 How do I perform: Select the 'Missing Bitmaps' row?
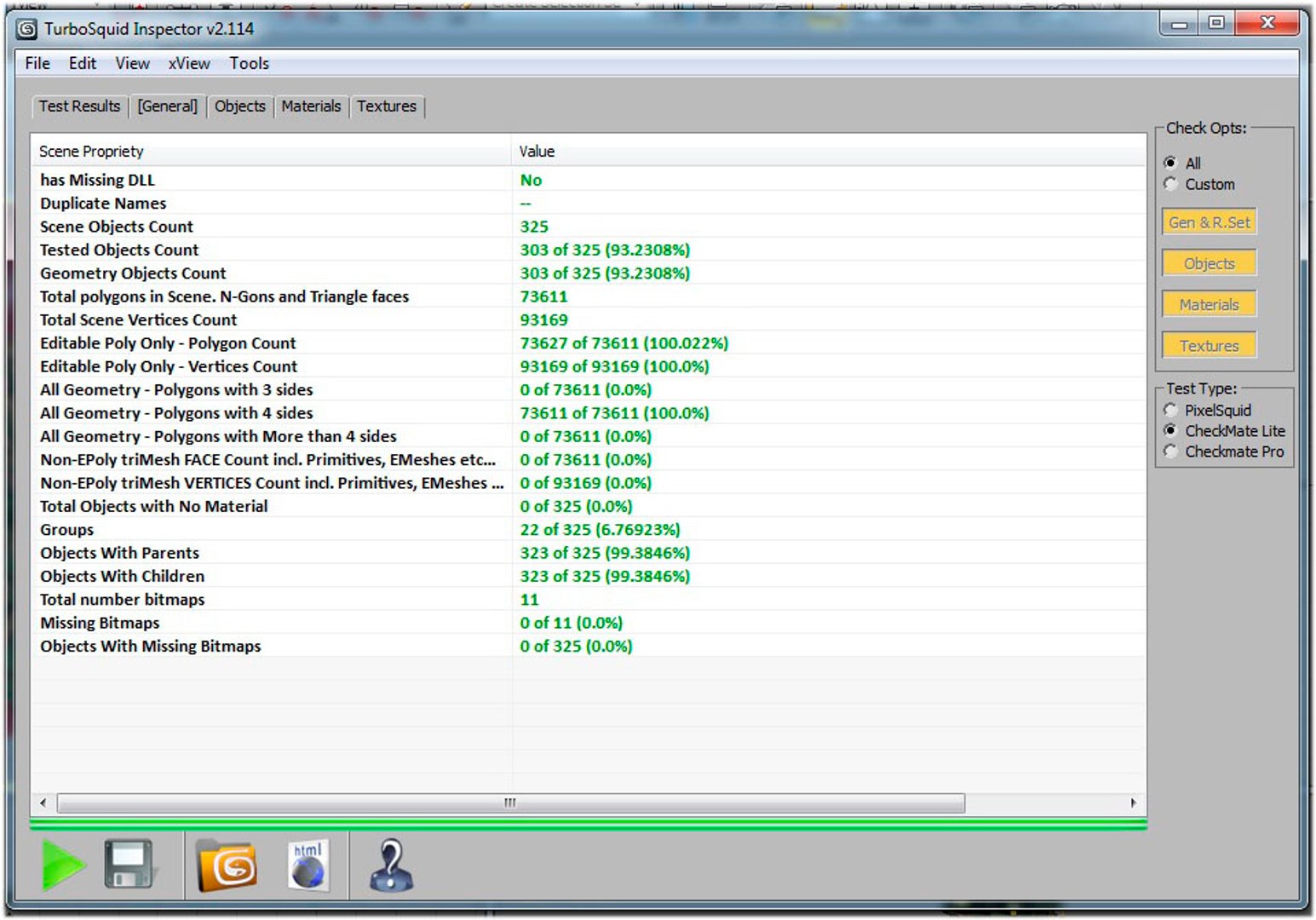click(588, 623)
